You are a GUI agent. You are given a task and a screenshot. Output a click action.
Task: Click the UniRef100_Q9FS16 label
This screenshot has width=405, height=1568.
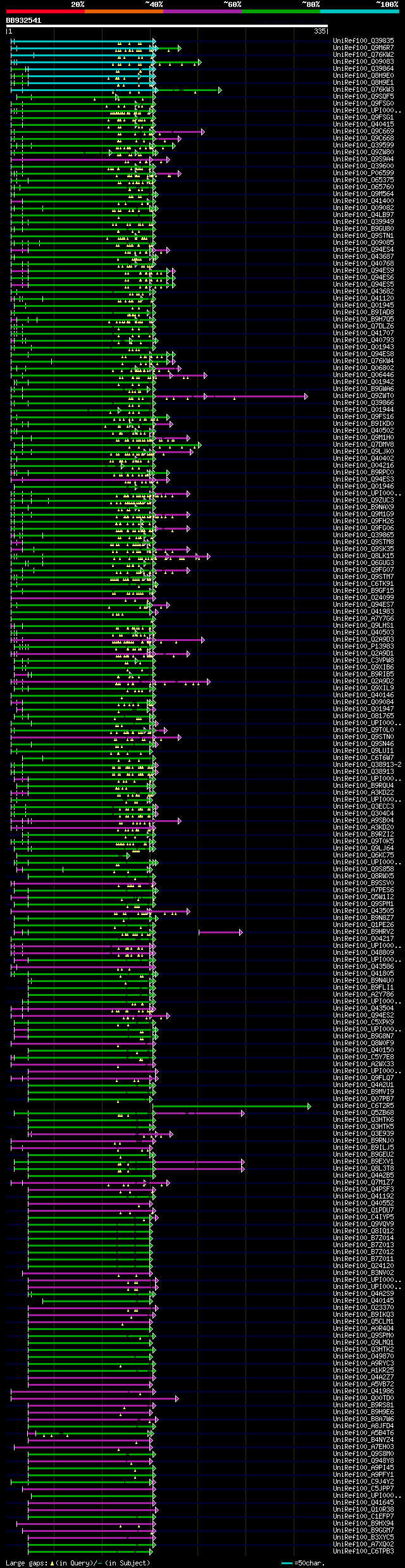click(x=363, y=417)
